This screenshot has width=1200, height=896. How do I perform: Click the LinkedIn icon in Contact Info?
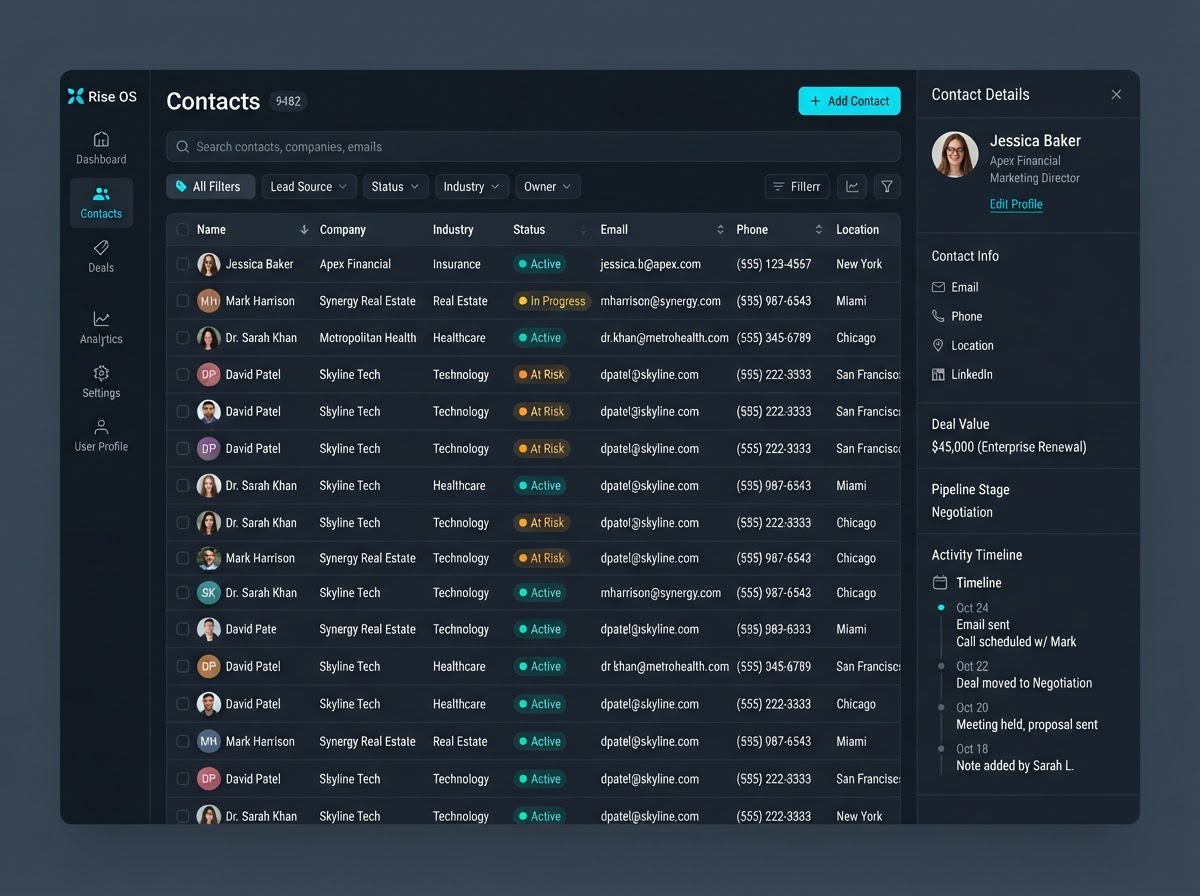tap(938, 374)
